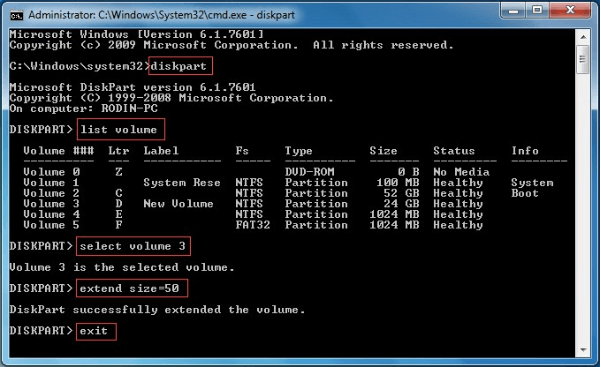601x367 pixels.
Task: Click 'Microsoft Windows [Version 6.1.7601]' line
Action: coord(136,34)
